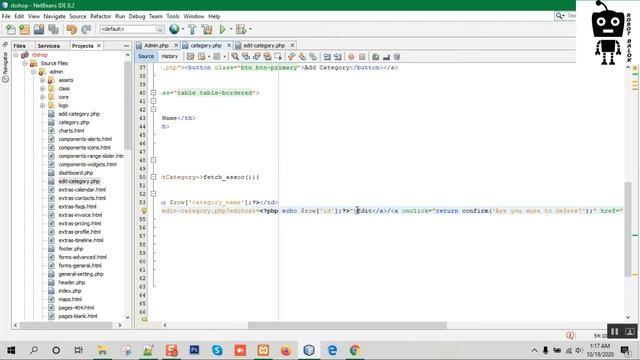Run the project with green play icon

pyautogui.click(x=222, y=29)
